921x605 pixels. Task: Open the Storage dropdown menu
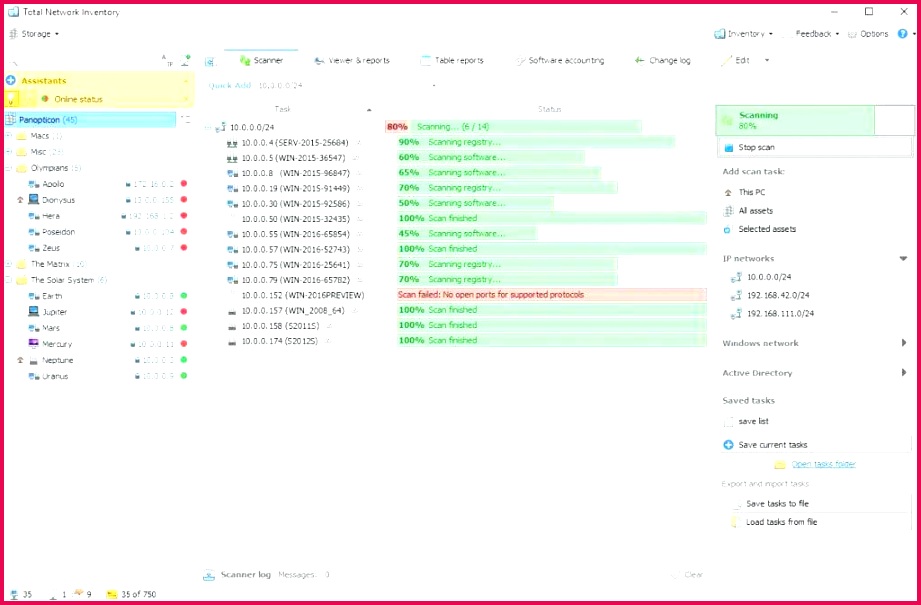pyautogui.click(x=34, y=34)
